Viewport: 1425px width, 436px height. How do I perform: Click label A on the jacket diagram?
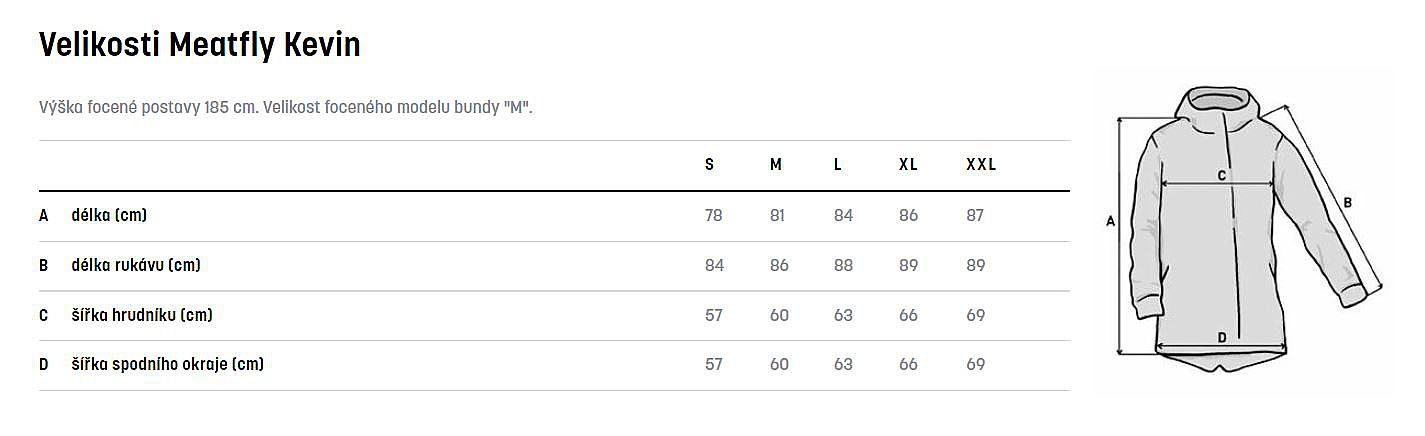pyautogui.click(x=1110, y=223)
